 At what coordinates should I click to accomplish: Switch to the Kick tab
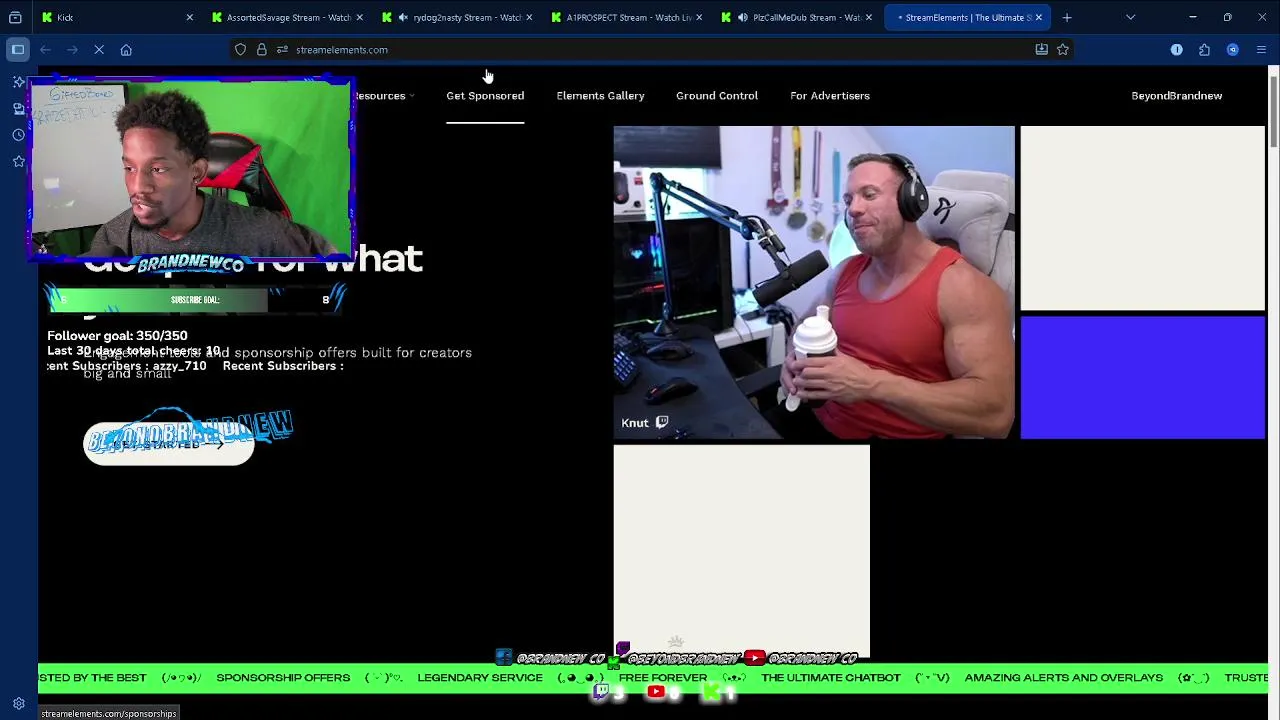[x=117, y=17]
